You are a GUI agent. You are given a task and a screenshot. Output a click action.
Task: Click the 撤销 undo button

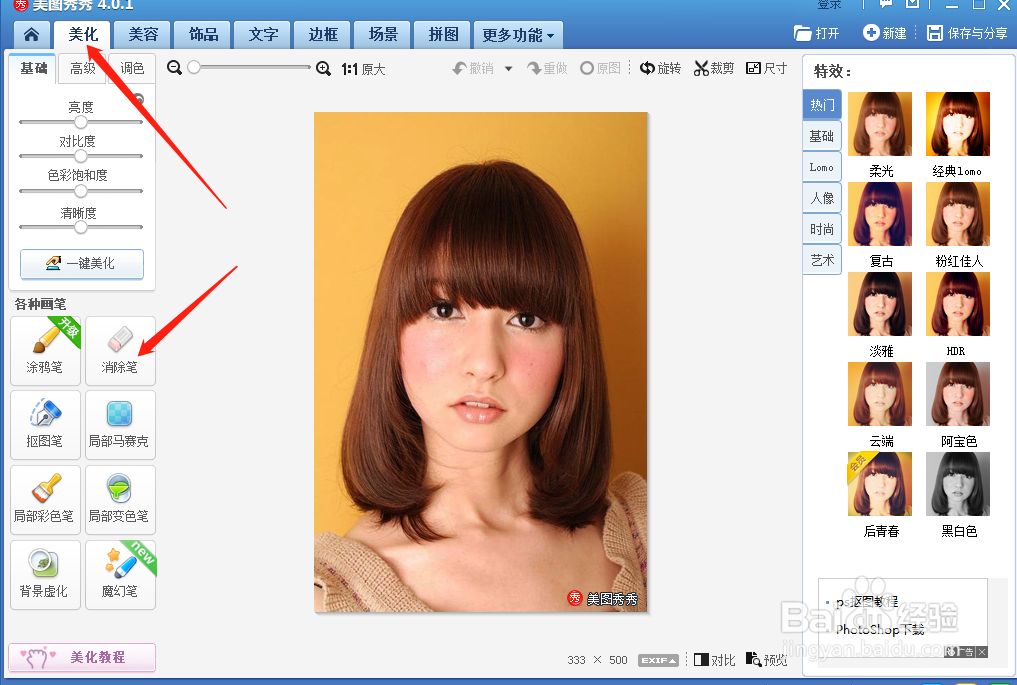click(473, 68)
